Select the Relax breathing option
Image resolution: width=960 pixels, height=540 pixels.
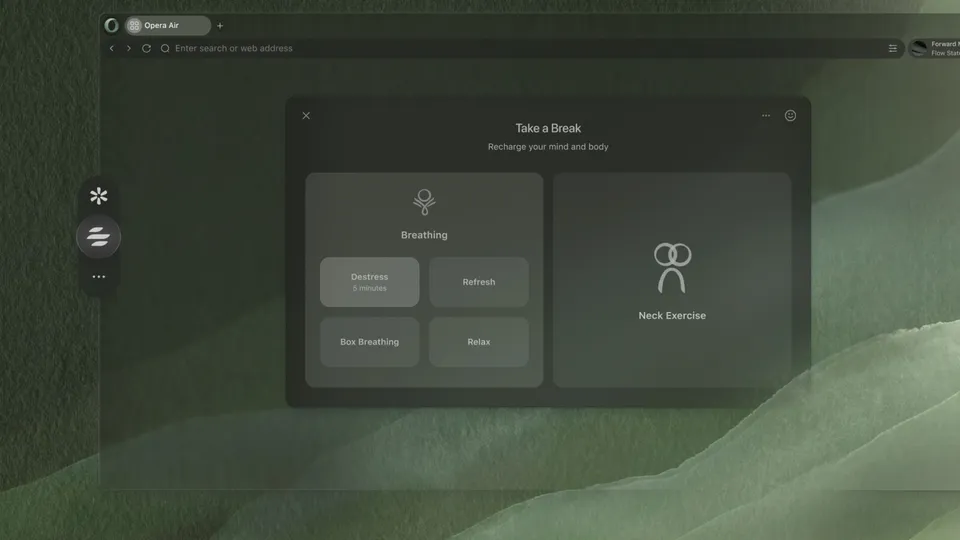(479, 342)
